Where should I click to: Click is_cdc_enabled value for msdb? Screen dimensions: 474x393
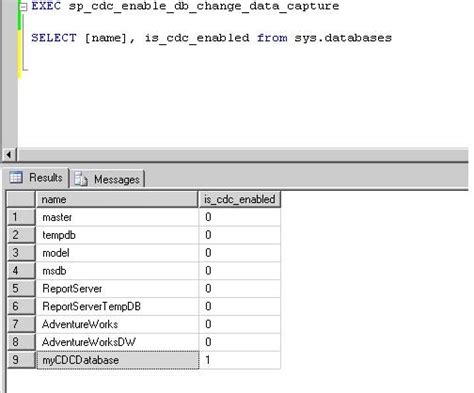[240, 271]
